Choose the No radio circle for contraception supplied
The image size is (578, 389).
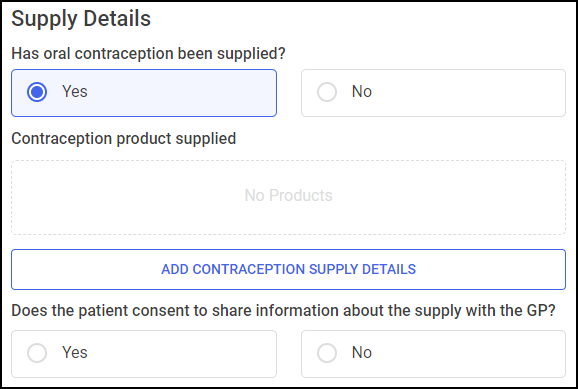coord(327,92)
